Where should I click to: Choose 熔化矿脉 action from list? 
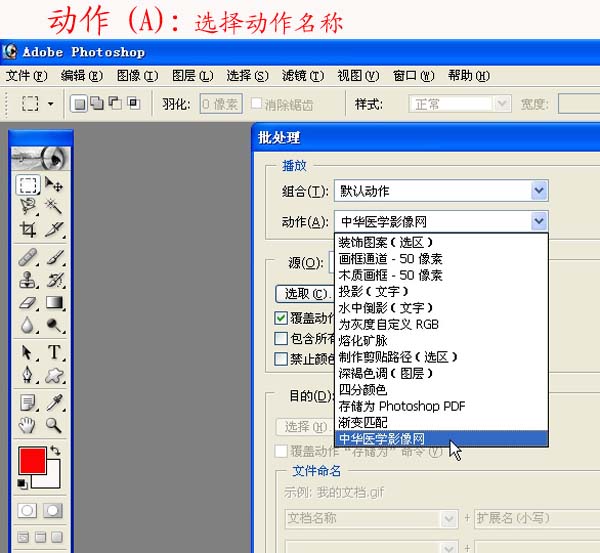point(442,341)
